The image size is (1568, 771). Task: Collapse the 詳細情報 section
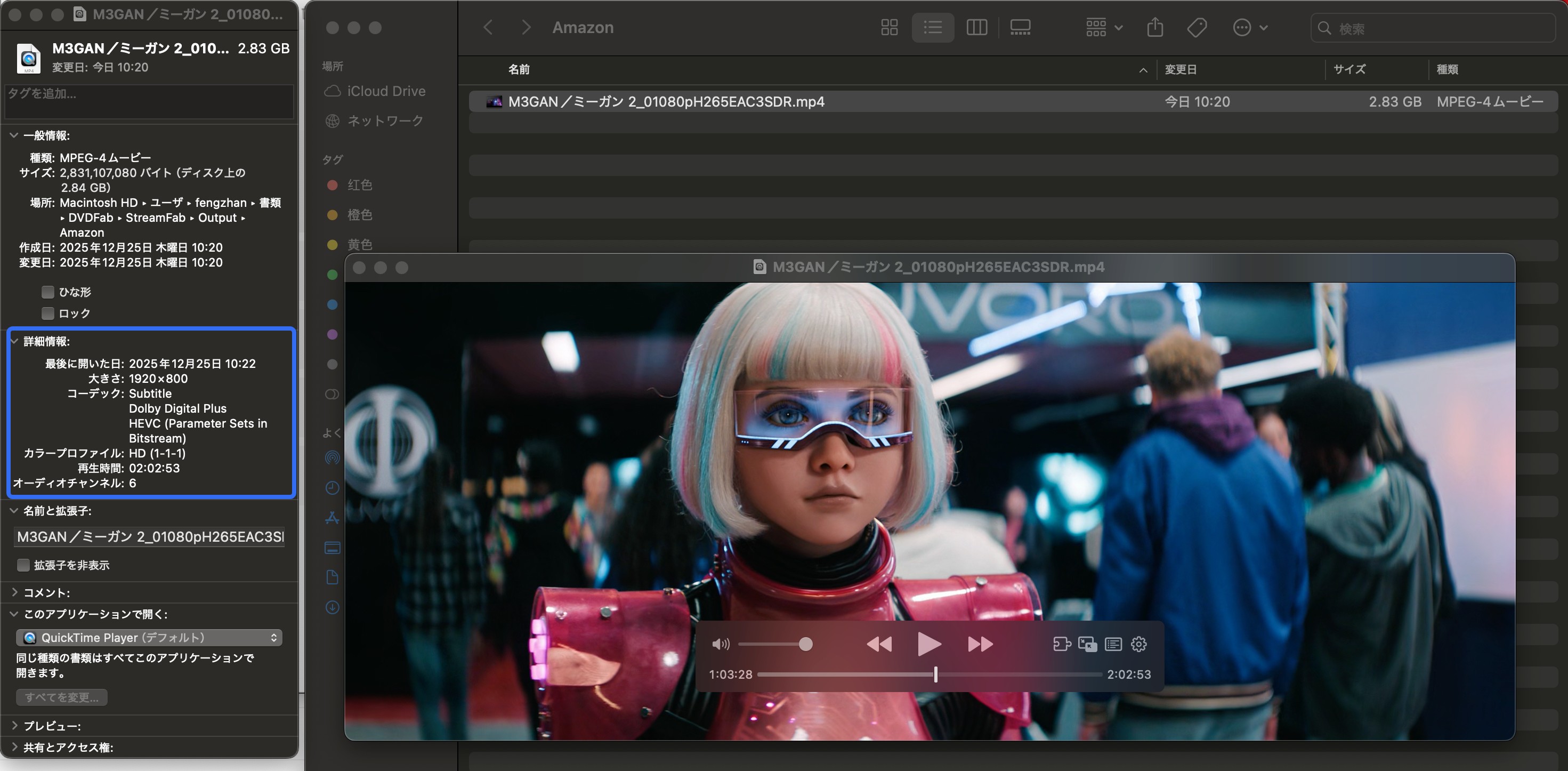(13, 341)
